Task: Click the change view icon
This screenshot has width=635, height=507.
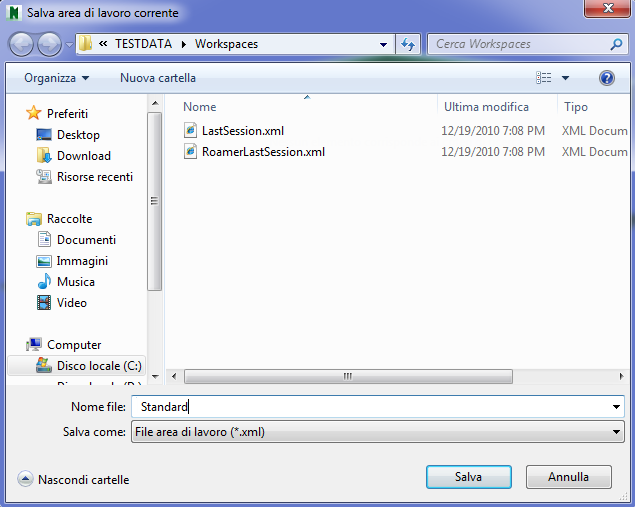Action: [543, 77]
